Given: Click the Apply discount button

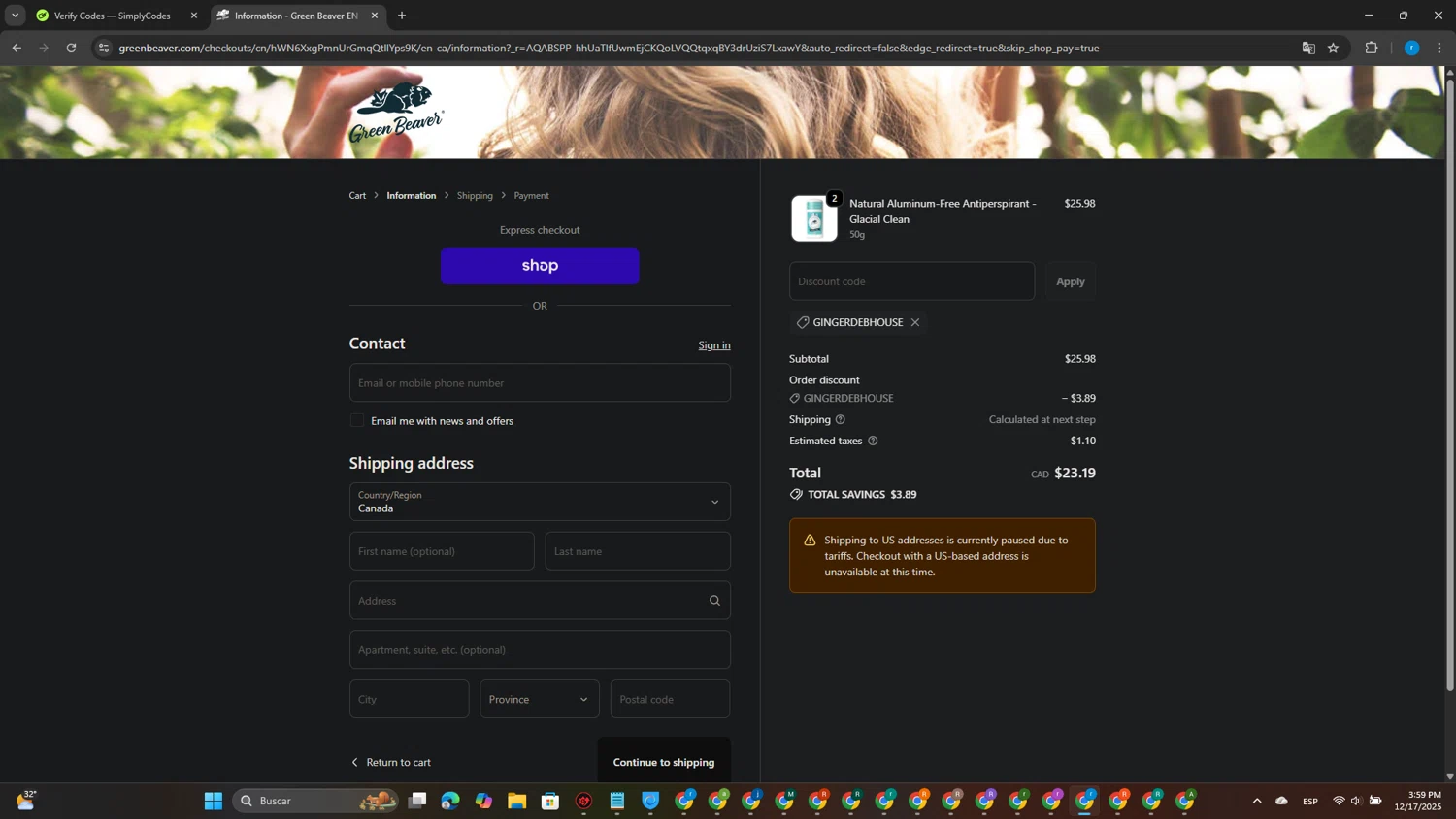Looking at the screenshot, I should [1071, 281].
